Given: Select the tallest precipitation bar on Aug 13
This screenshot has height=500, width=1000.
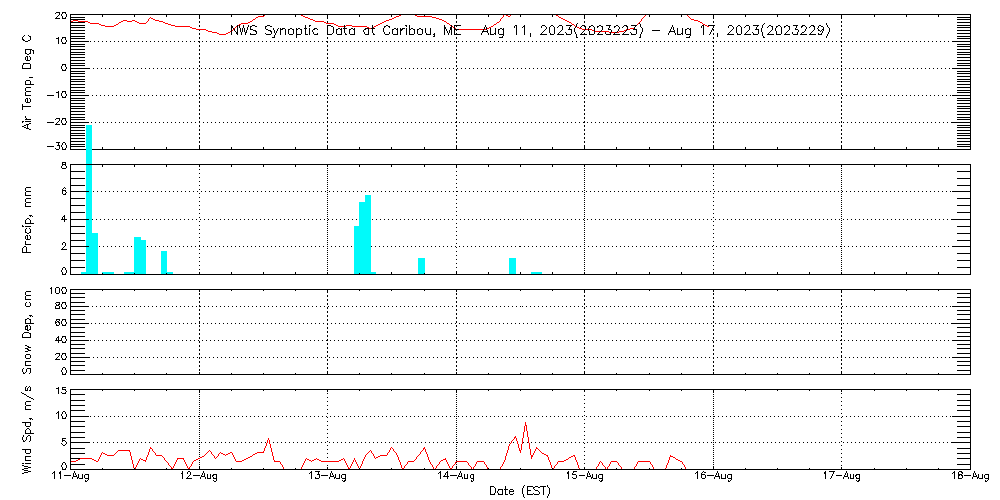Looking at the screenshot, I should point(368,235).
